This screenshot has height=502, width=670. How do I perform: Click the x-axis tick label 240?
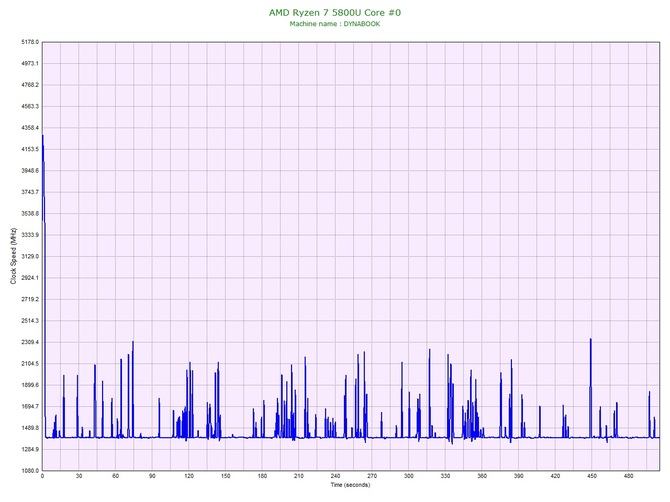click(x=335, y=476)
